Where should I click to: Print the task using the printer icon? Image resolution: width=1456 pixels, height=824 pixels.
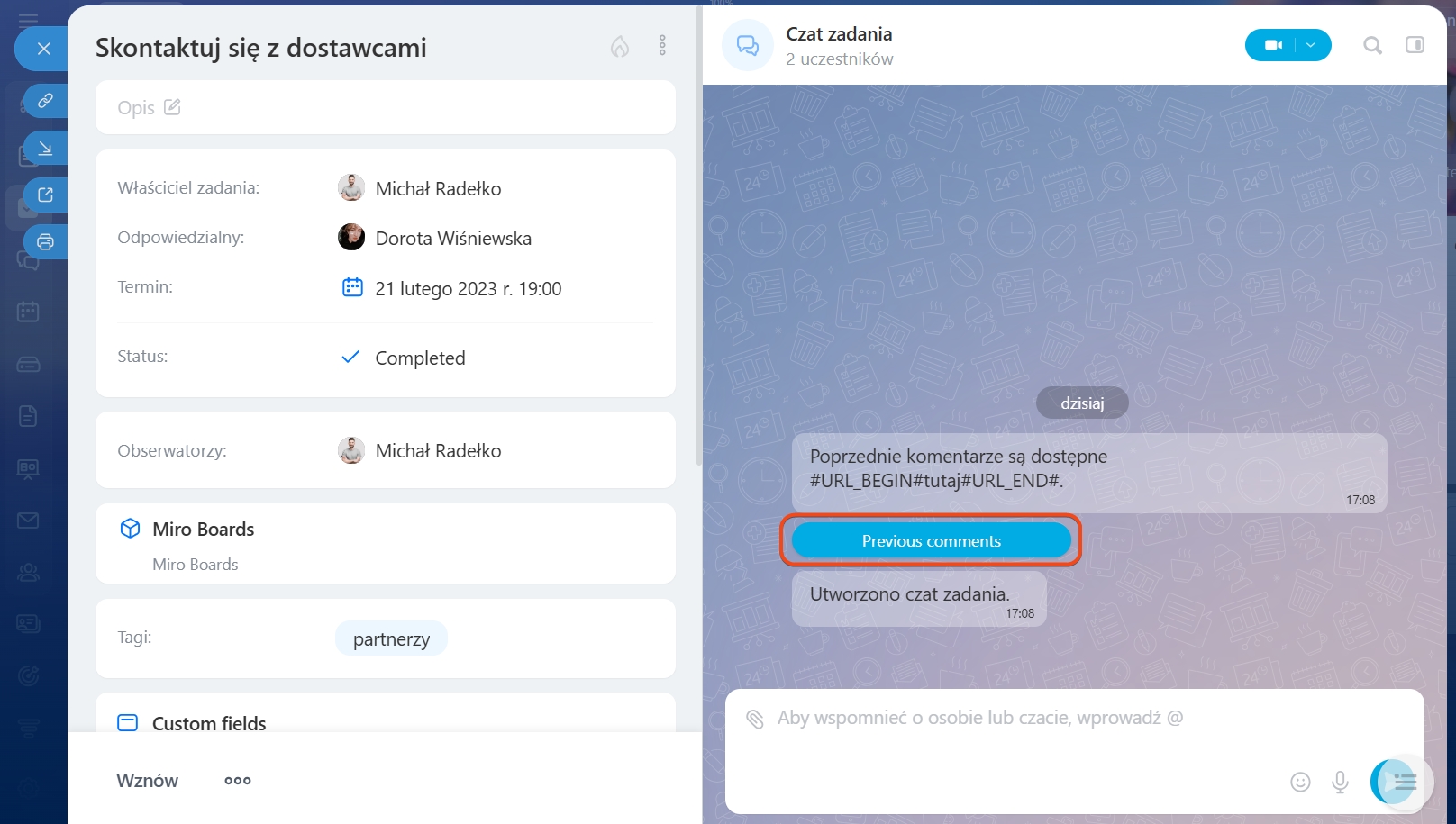click(45, 241)
